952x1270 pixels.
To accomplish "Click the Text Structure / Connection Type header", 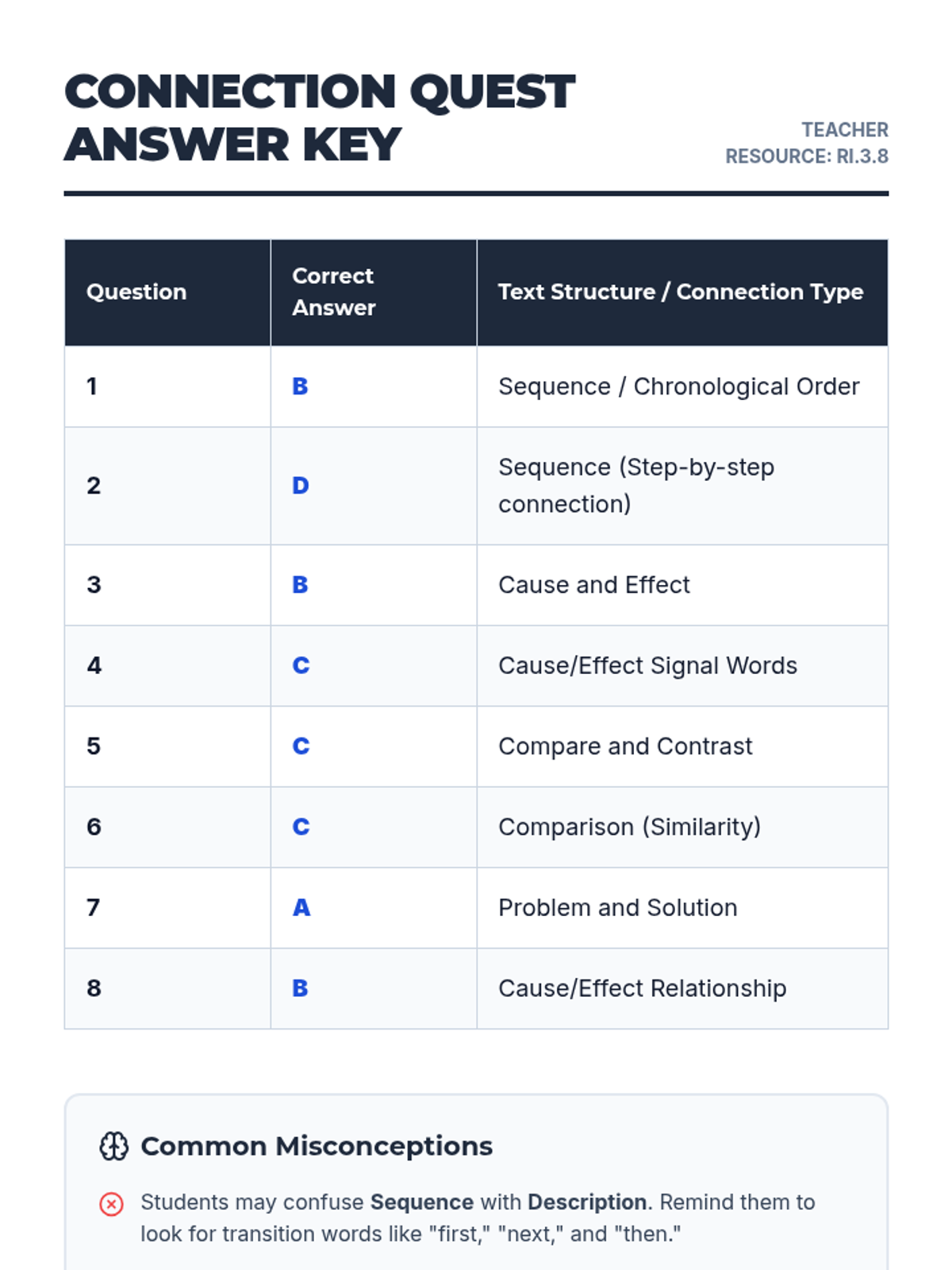I will click(680, 292).
